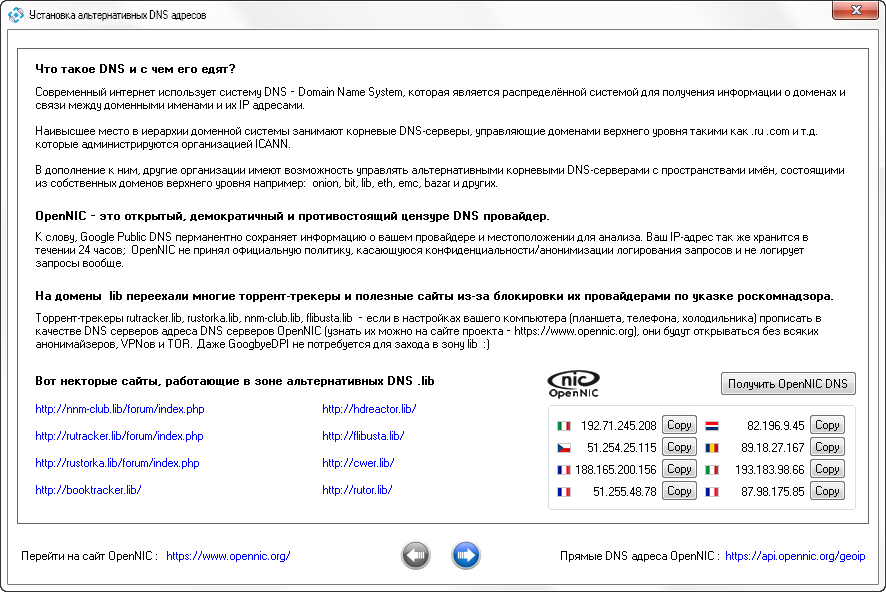
Task: Open the rutracker.lib forum link
Action: (x=119, y=436)
